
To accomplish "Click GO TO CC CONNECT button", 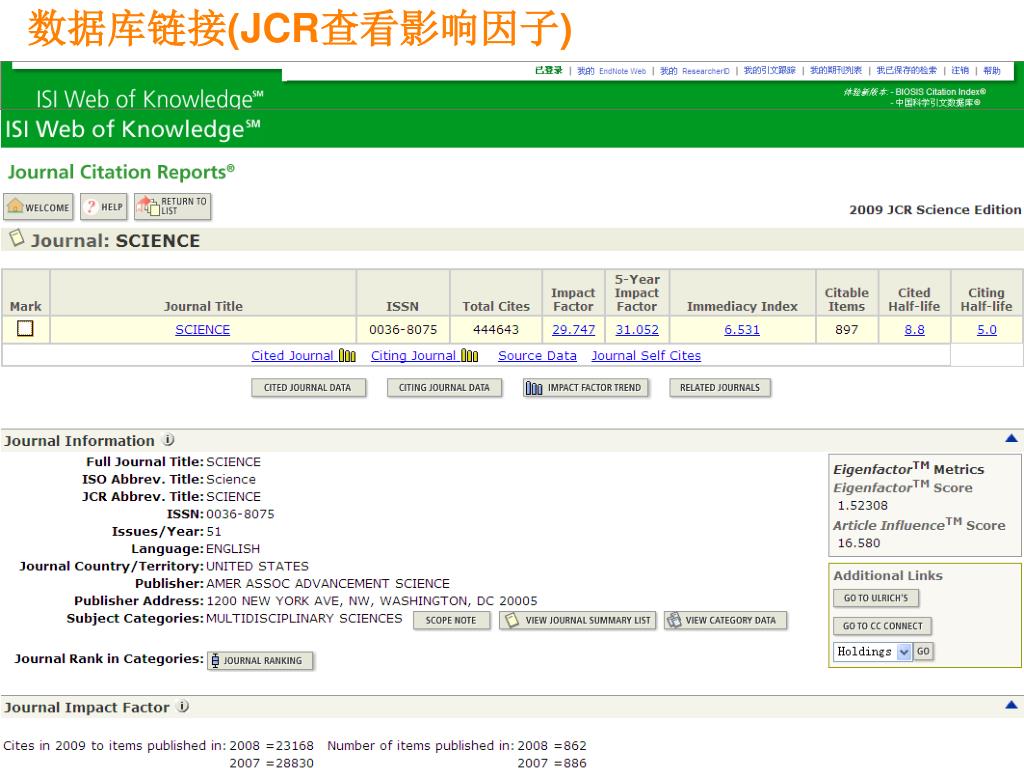I will [x=882, y=626].
